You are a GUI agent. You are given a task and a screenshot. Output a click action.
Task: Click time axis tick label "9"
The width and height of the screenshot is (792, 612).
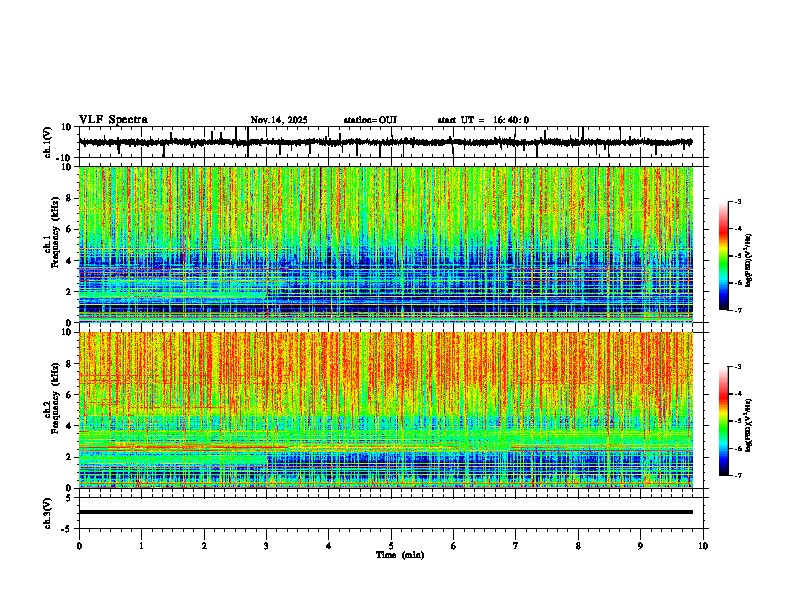tap(640, 546)
